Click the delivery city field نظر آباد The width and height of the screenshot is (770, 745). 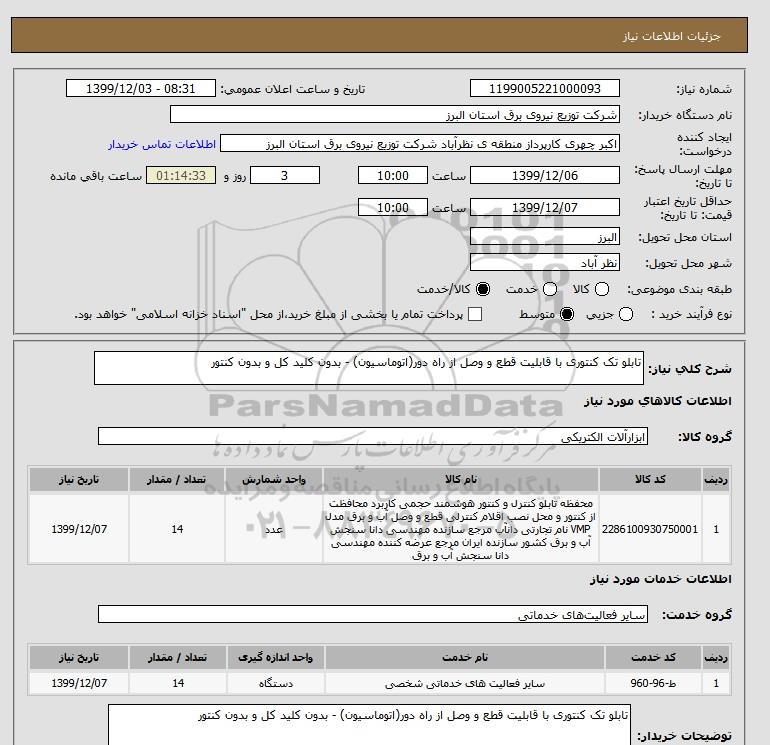pyautogui.click(x=545, y=263)
